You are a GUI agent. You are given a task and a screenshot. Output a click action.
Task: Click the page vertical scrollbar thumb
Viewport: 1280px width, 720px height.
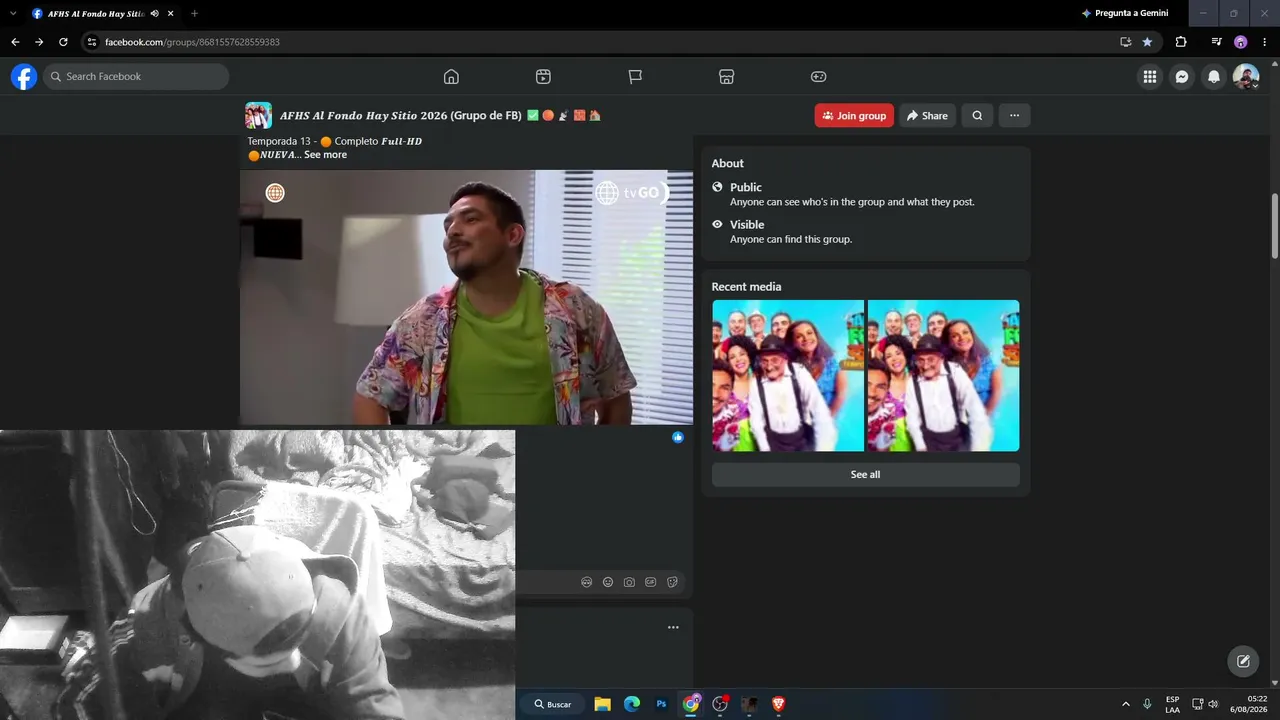coord(1275,225)
